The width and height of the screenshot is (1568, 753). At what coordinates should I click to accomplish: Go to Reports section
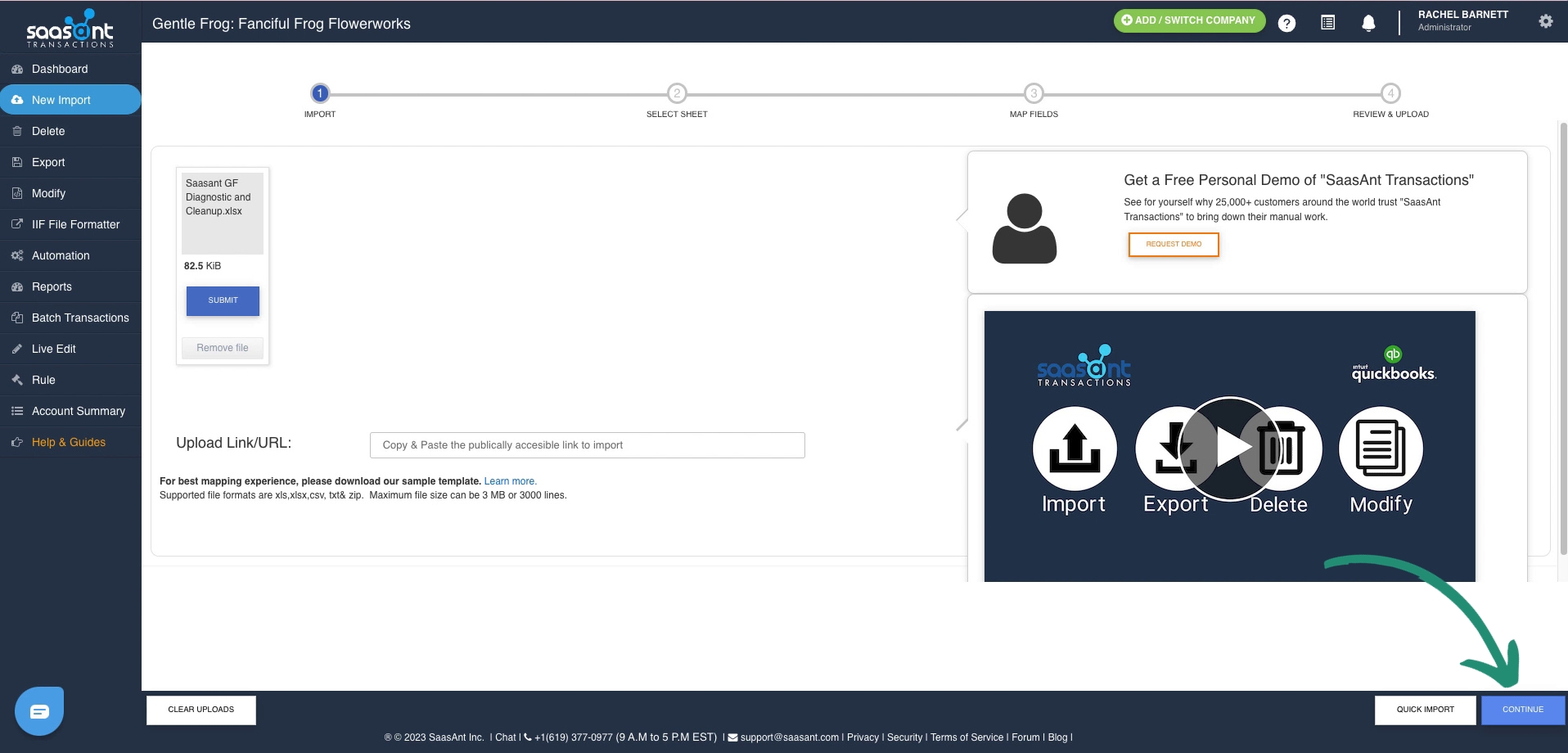tap(70, 286)
